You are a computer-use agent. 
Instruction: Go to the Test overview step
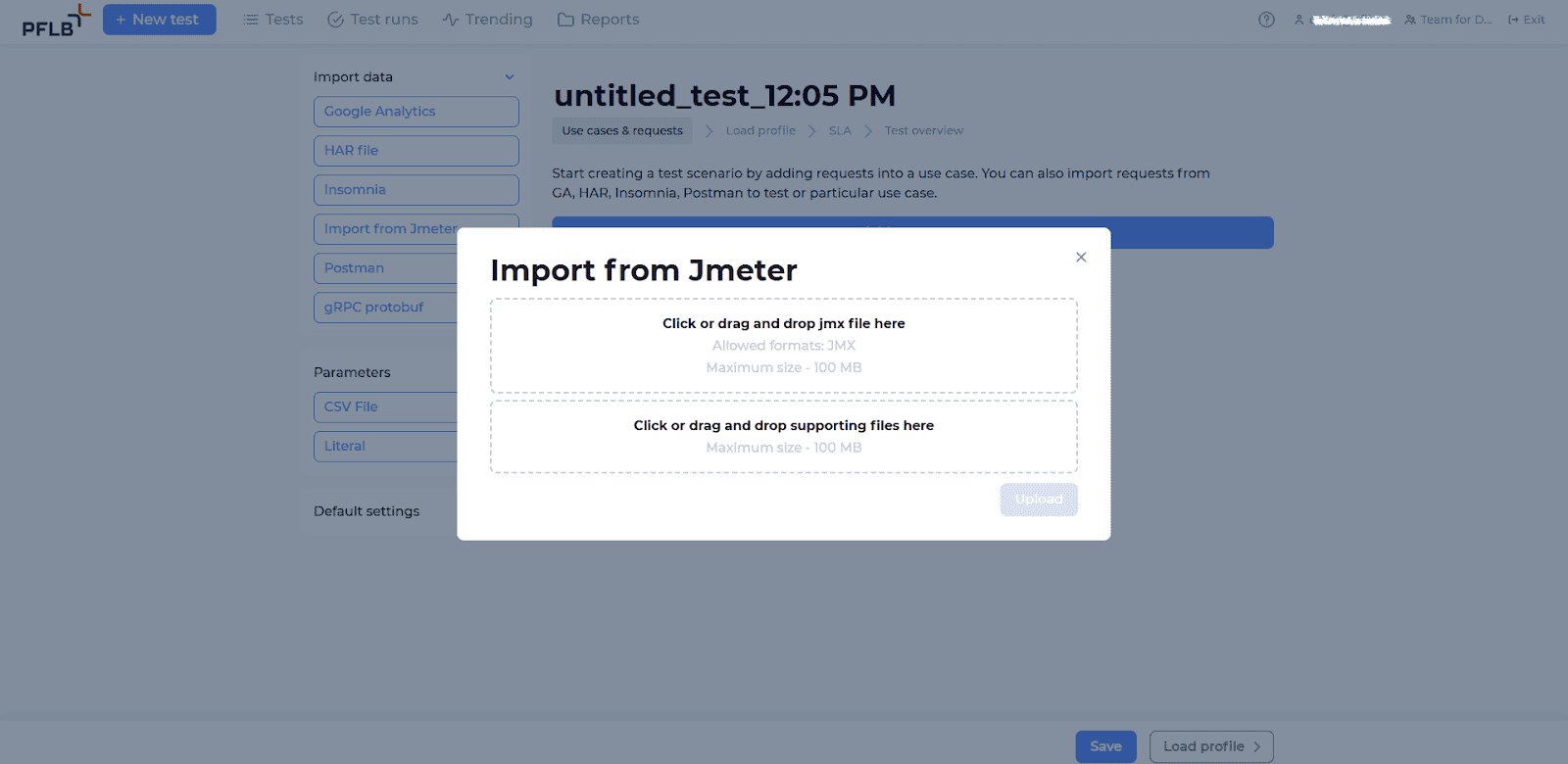pyautogui.click(x=924, y=130)
